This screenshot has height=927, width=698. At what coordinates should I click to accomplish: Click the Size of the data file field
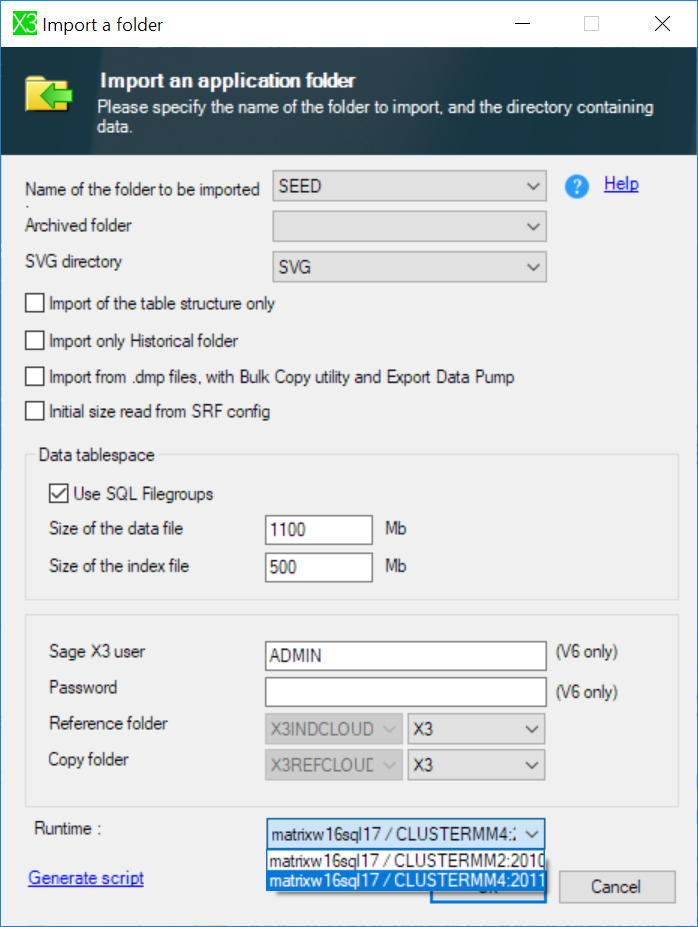319,530
